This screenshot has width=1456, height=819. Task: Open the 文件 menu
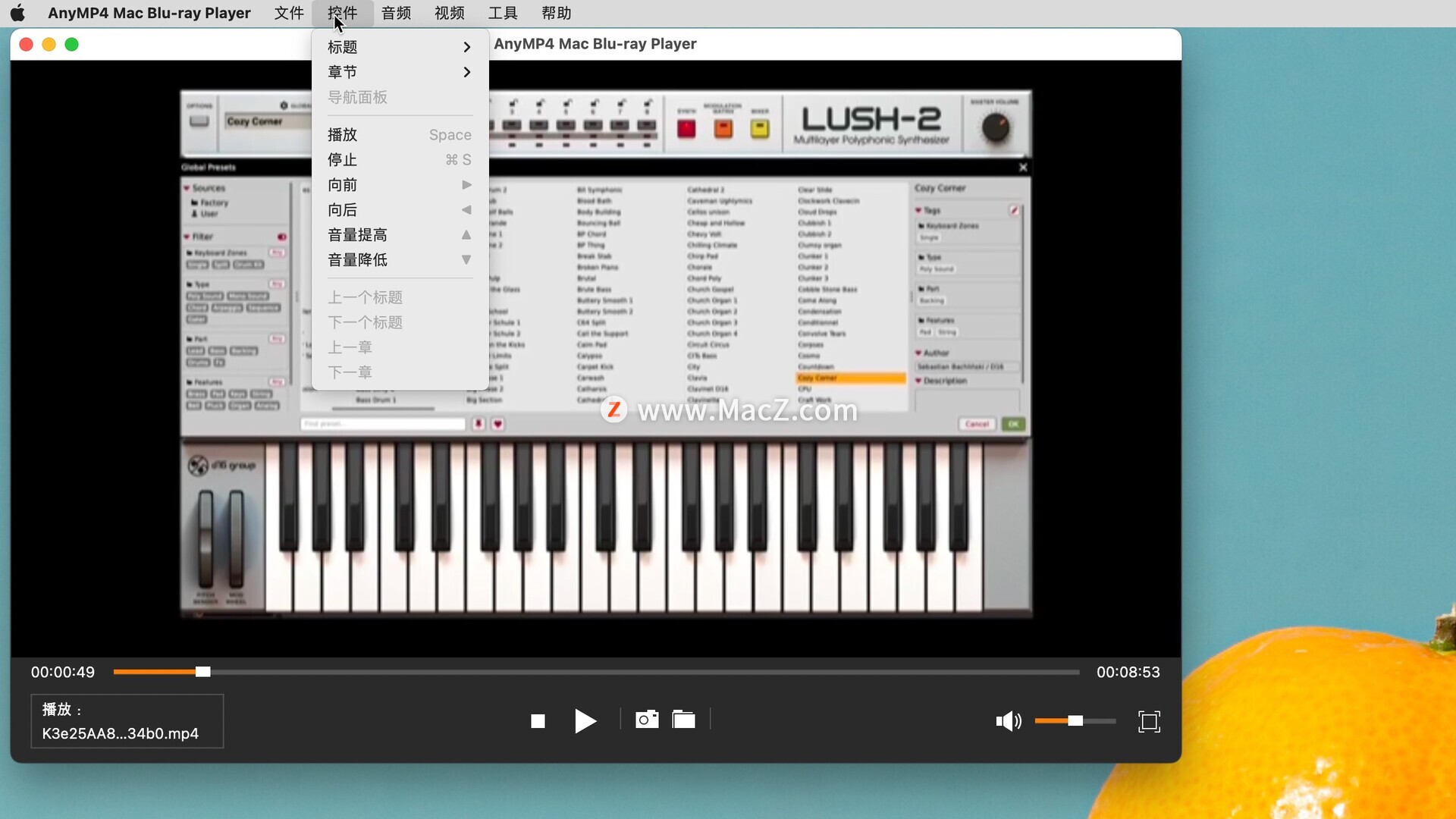[x=289, y=13]
